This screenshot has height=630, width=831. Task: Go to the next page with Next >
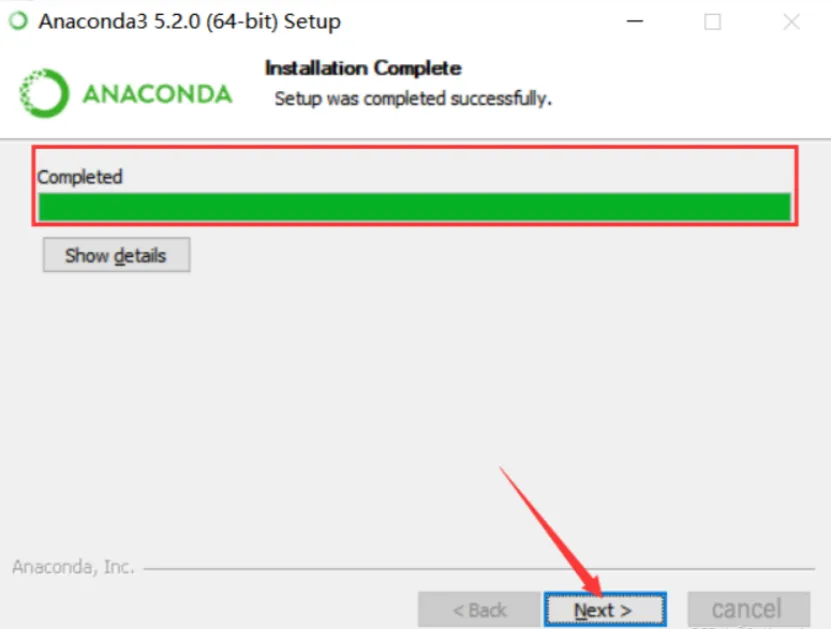(605, 609)
